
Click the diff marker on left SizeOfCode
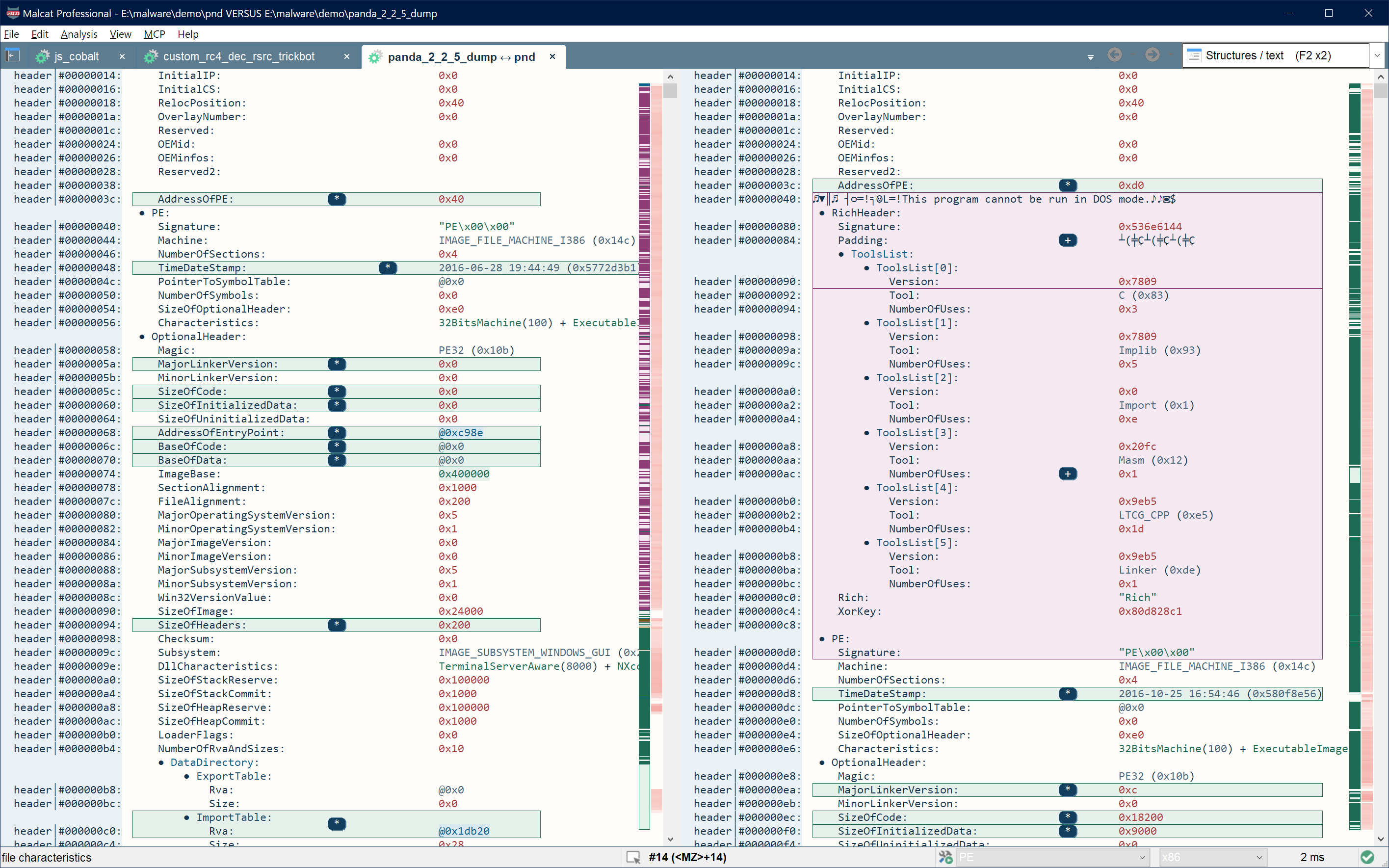337,392
